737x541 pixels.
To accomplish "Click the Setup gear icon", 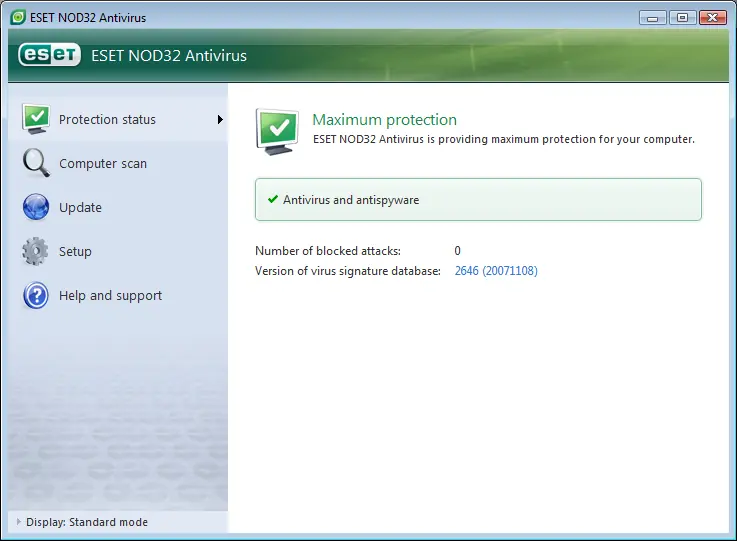I will coord(35,251).
